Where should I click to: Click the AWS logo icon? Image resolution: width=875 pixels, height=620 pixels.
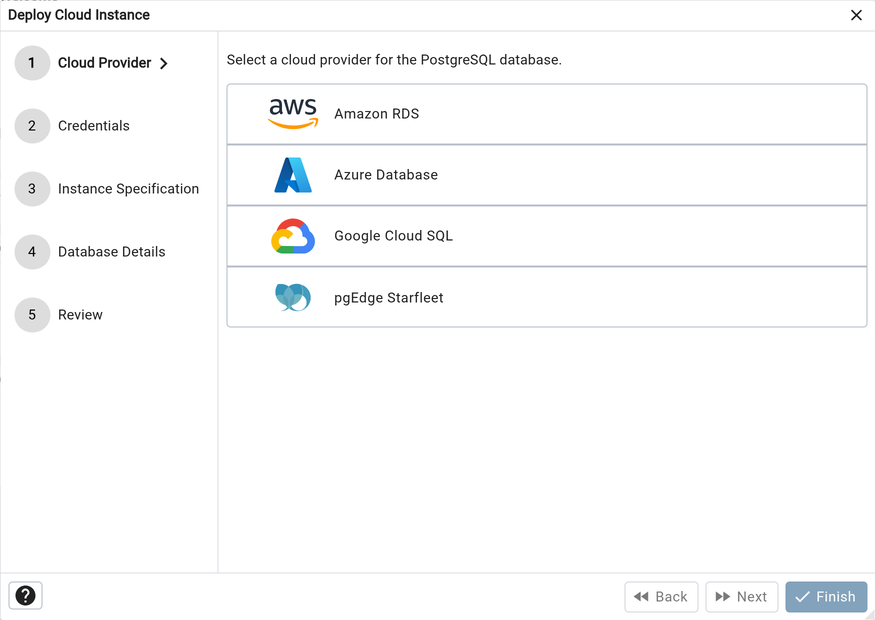tap(293, 114)
